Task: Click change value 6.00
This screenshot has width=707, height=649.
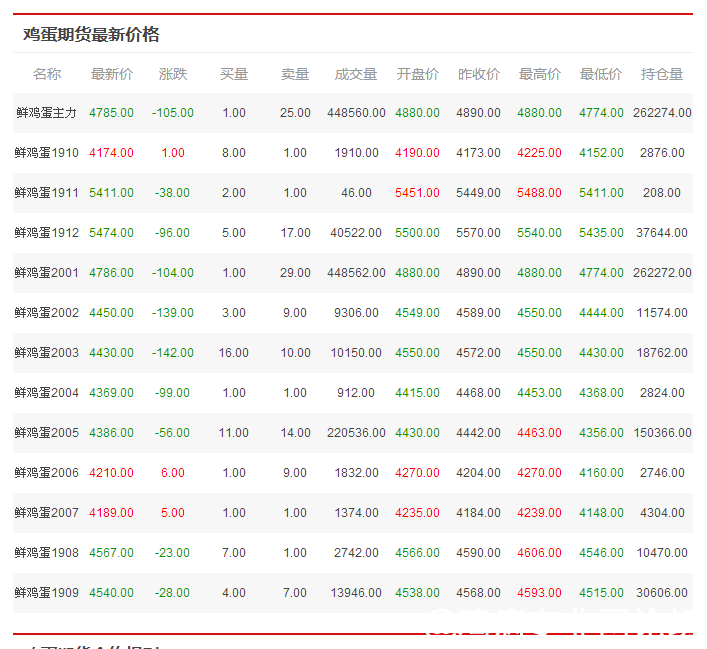Action: point(173,473)
